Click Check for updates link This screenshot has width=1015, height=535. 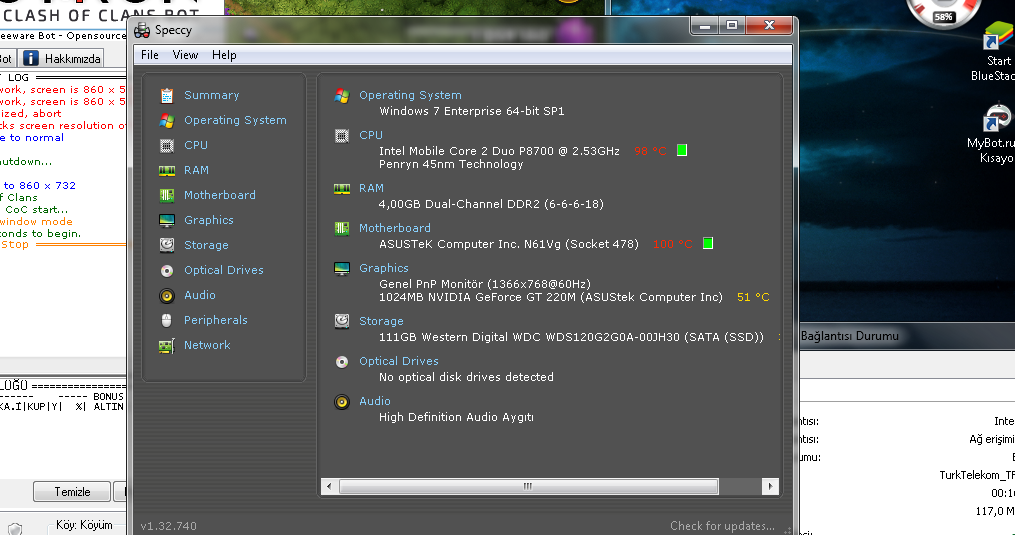point(722,526)
